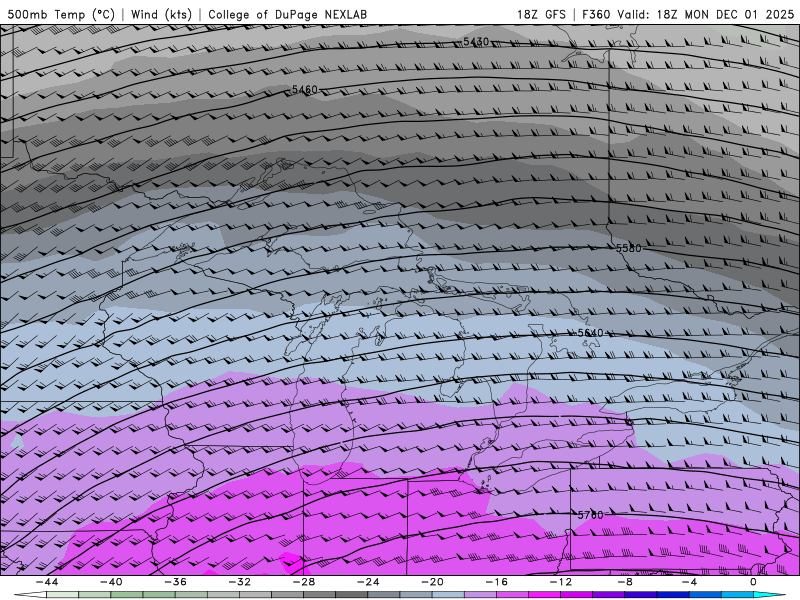Click the -28 colorbar scale label

tap(304, 582)
